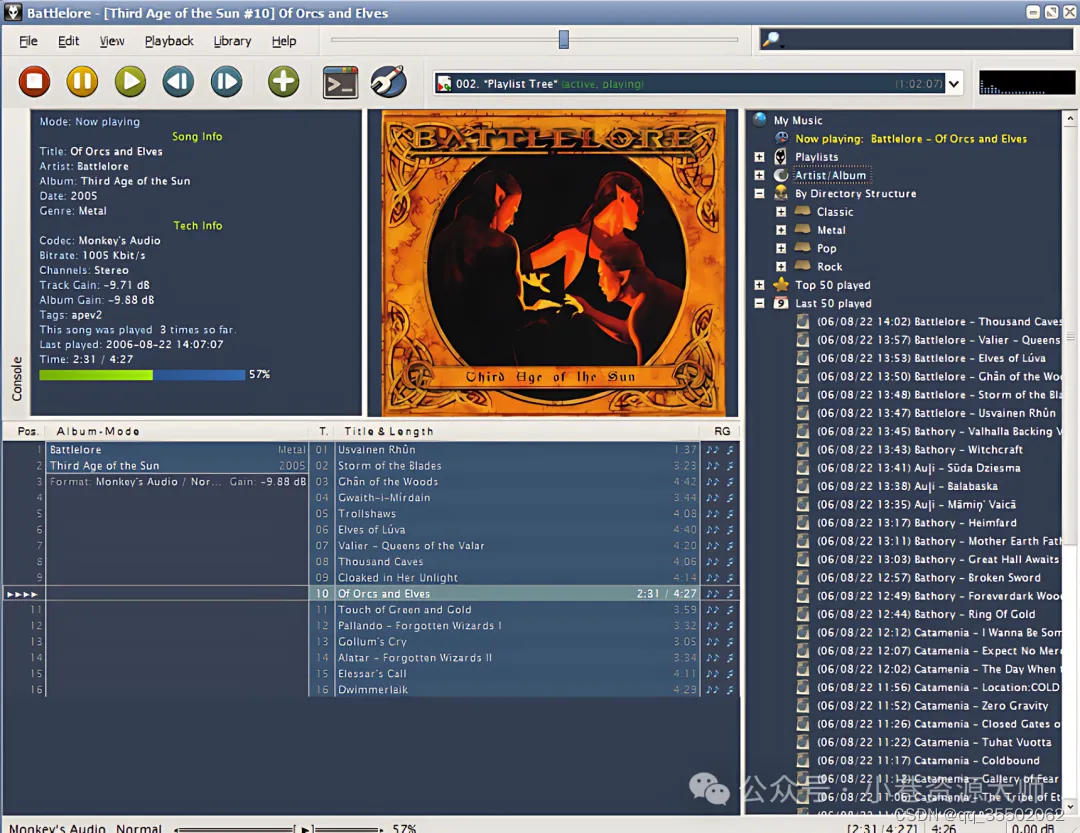Pause the current track

click(x=82, y=82)
